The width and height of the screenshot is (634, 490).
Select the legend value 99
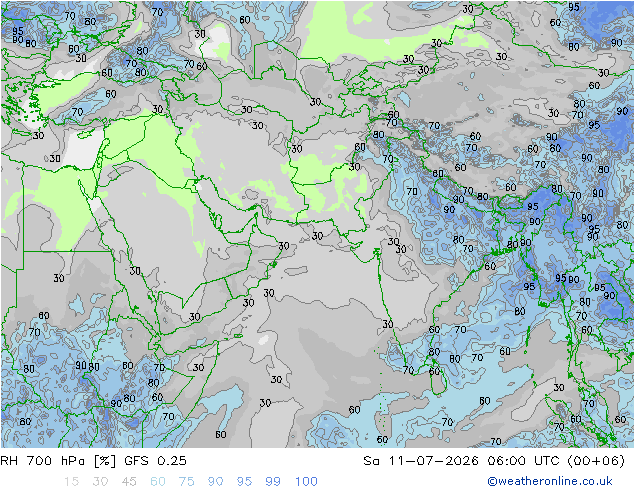273,482
